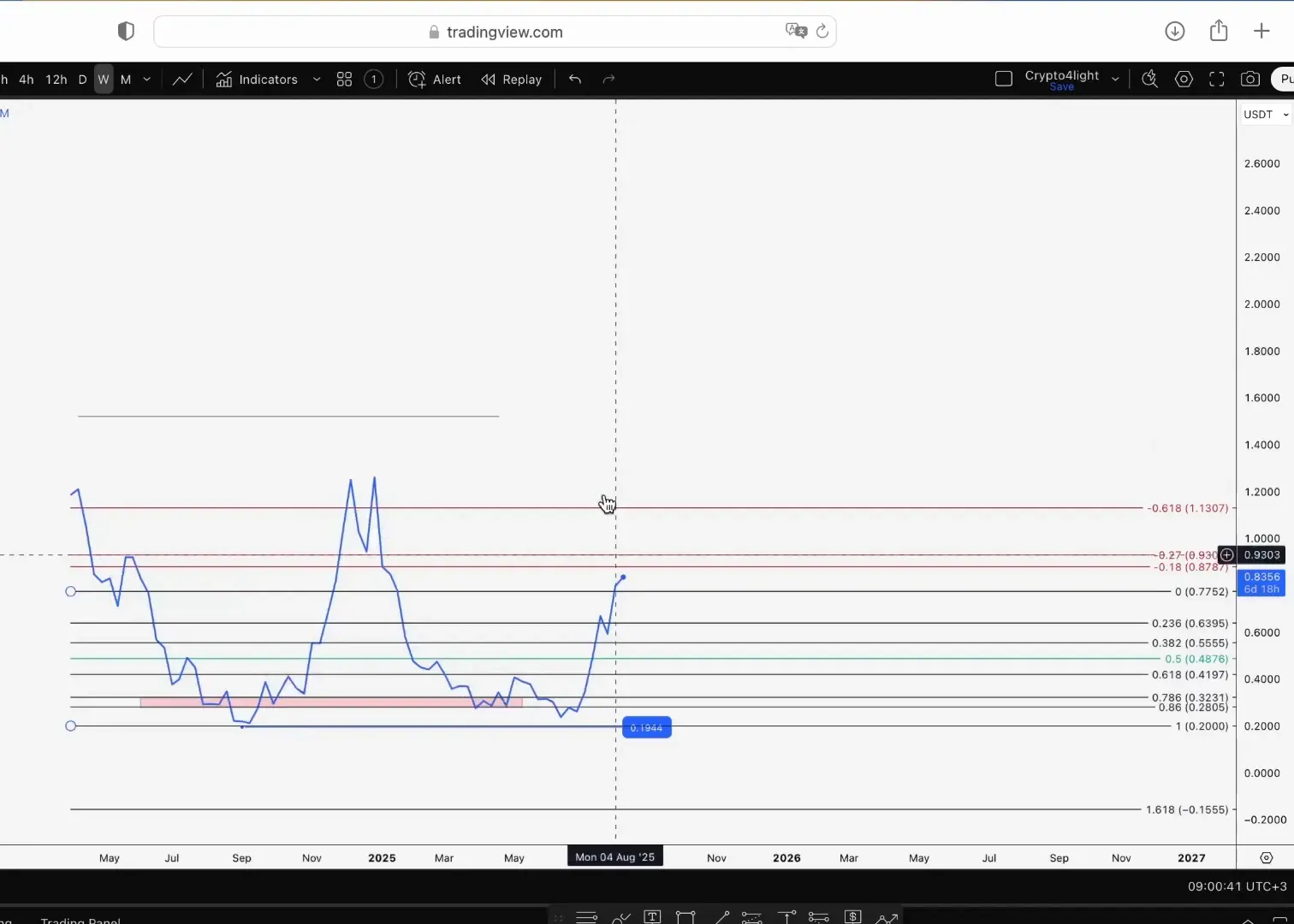Image resolution: width=1294 pixels, height=924 pixels.
Task: Click the browser translate icon
Action: (x=796, y=31)
